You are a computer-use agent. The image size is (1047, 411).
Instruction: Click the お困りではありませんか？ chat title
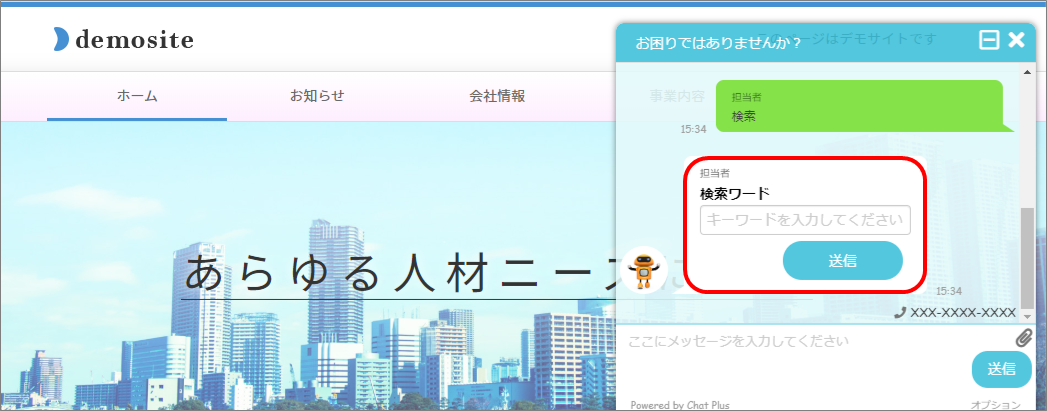click(x=718, y=43)
